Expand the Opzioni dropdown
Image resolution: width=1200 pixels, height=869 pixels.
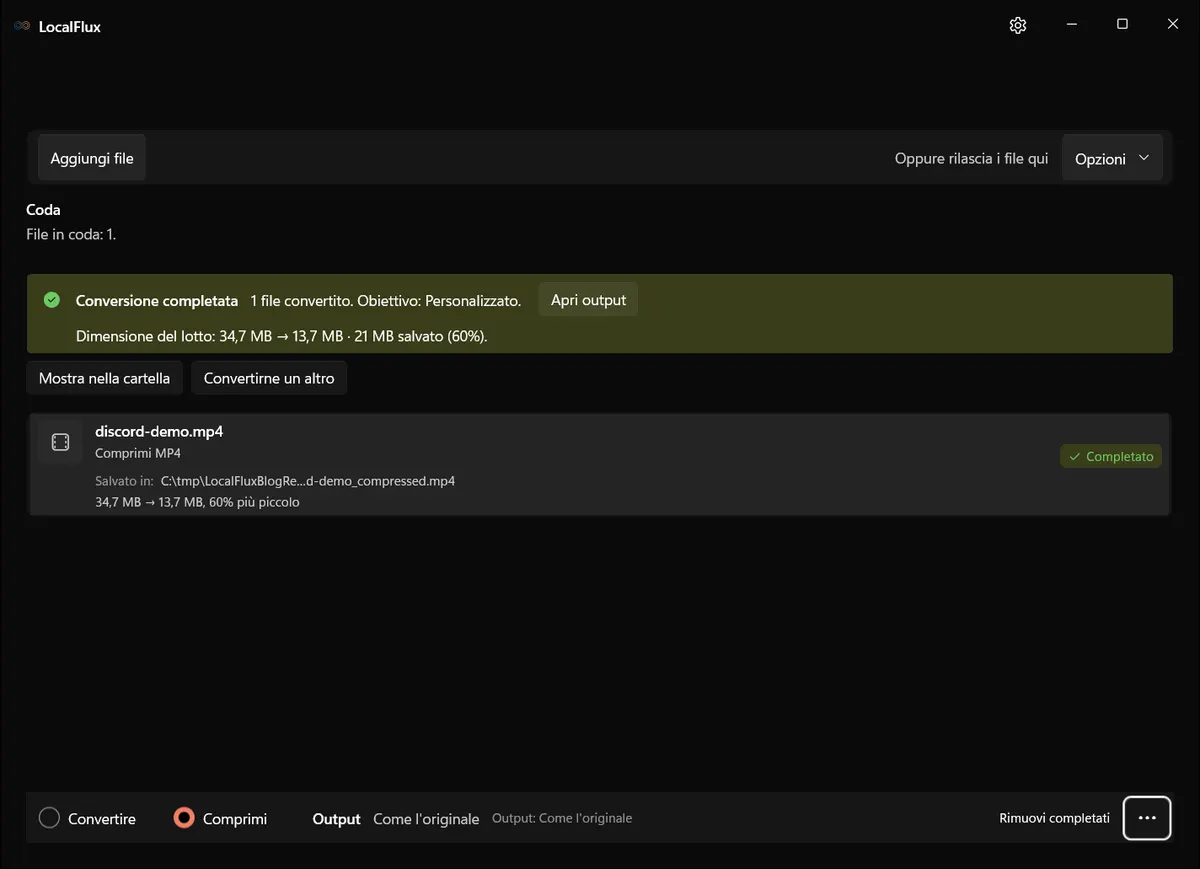point(1112,158)
